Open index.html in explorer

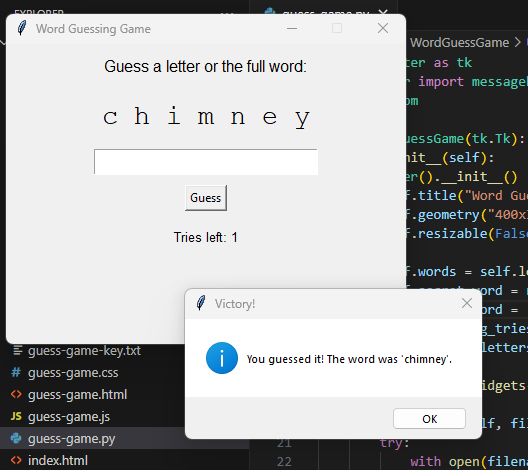(x=58, y=461)
